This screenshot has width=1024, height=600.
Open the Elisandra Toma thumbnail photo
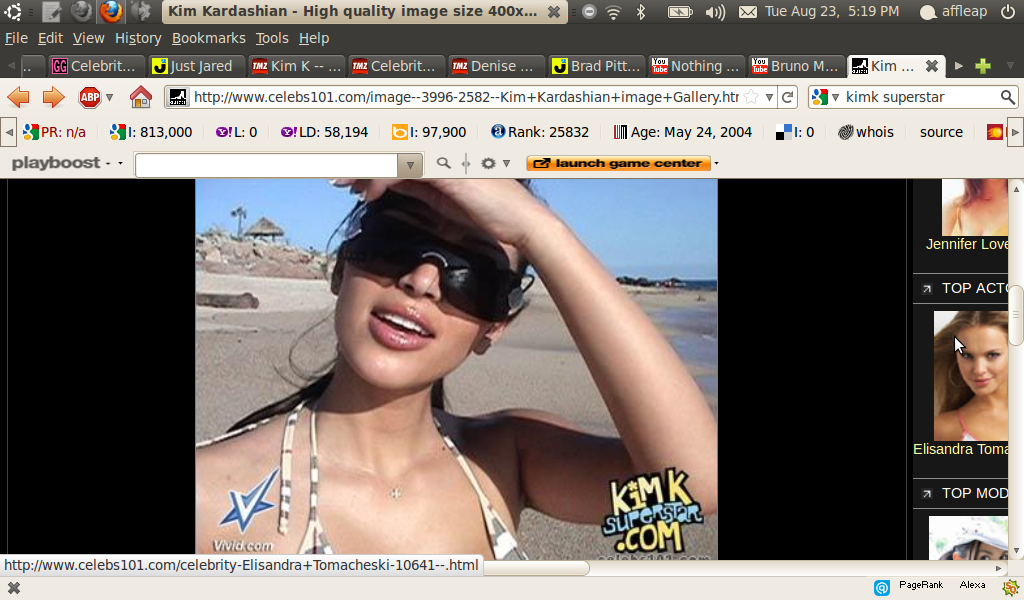coord(970,375)
